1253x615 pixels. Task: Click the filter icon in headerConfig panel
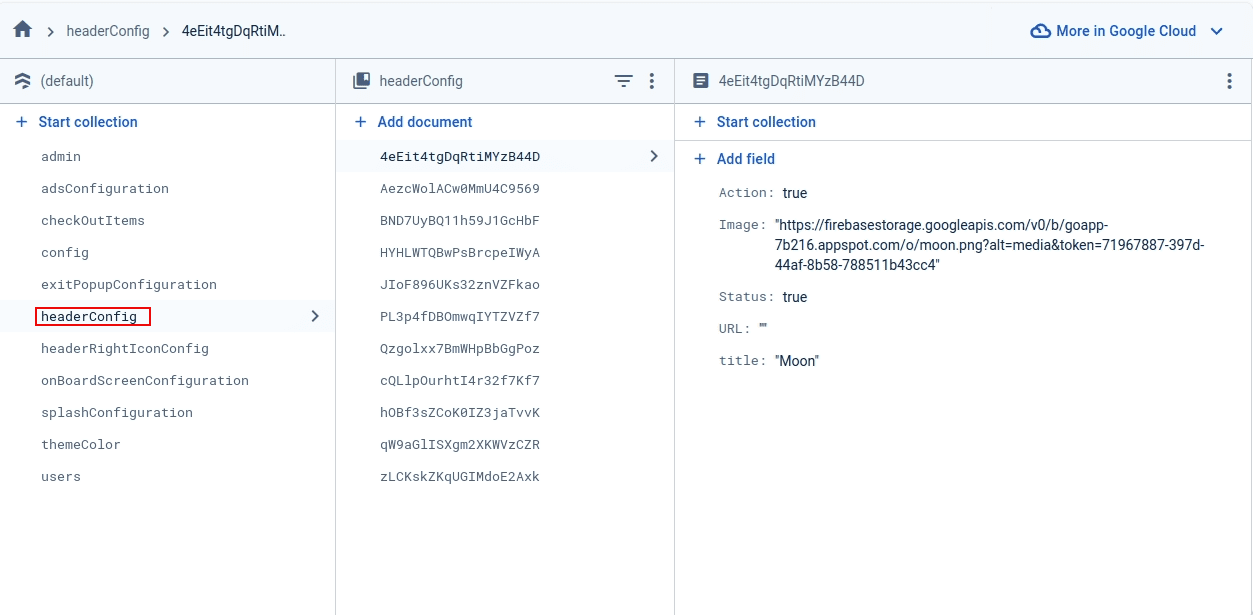tap(624, 81)
